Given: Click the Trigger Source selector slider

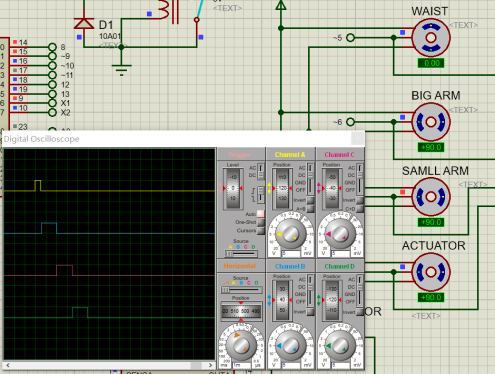Looking at the screenshot, I should coord(241,254).
